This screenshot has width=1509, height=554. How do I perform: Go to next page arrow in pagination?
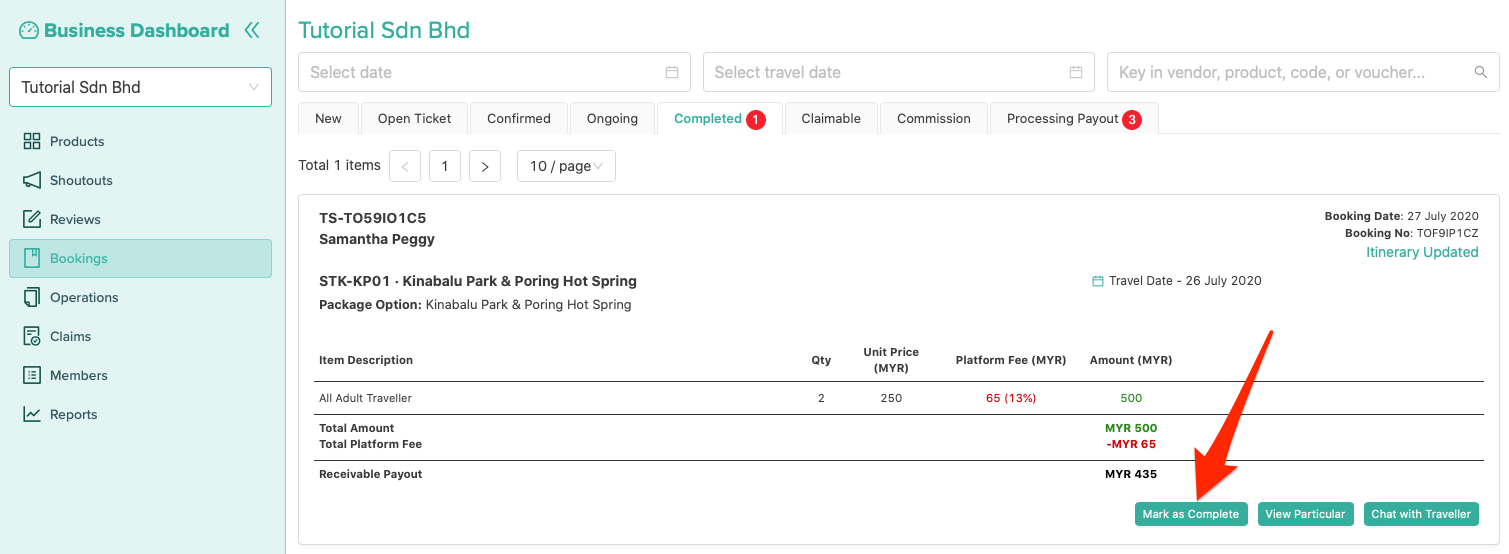[484, 166]
